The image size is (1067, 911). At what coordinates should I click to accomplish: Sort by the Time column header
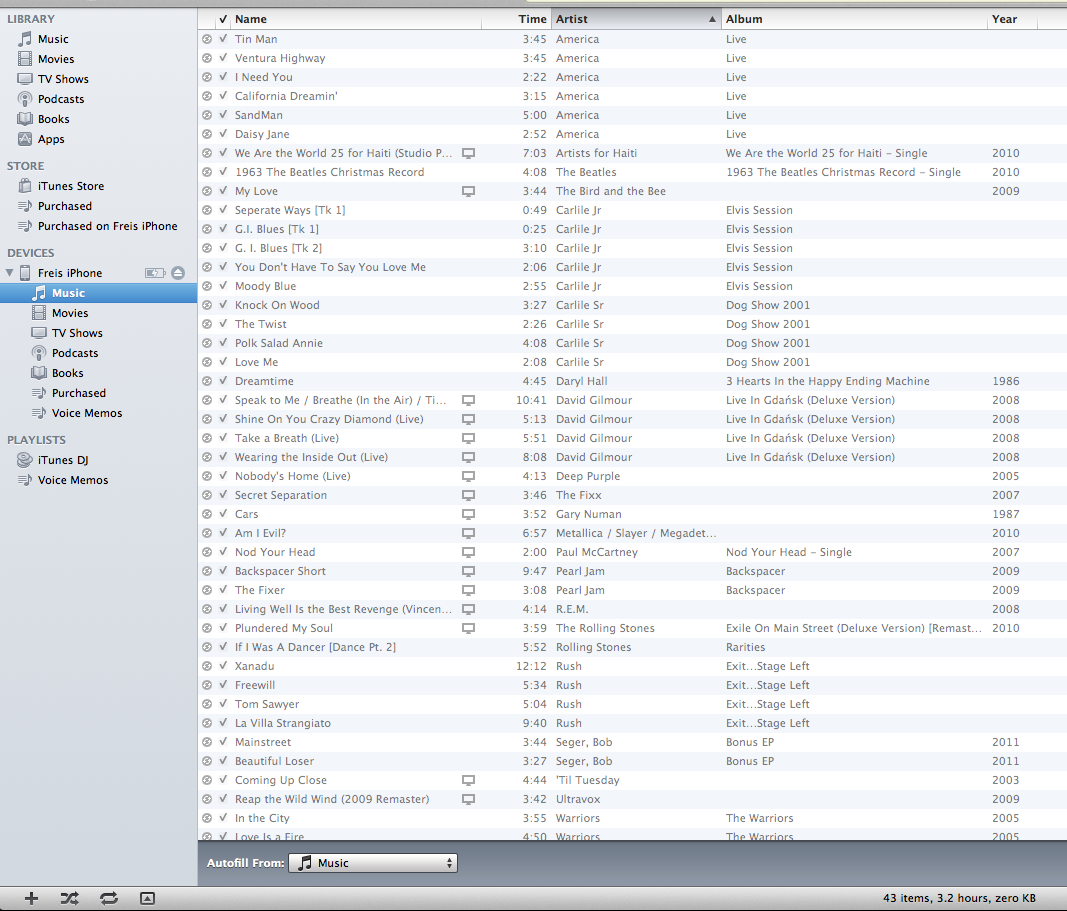(516, 19)
